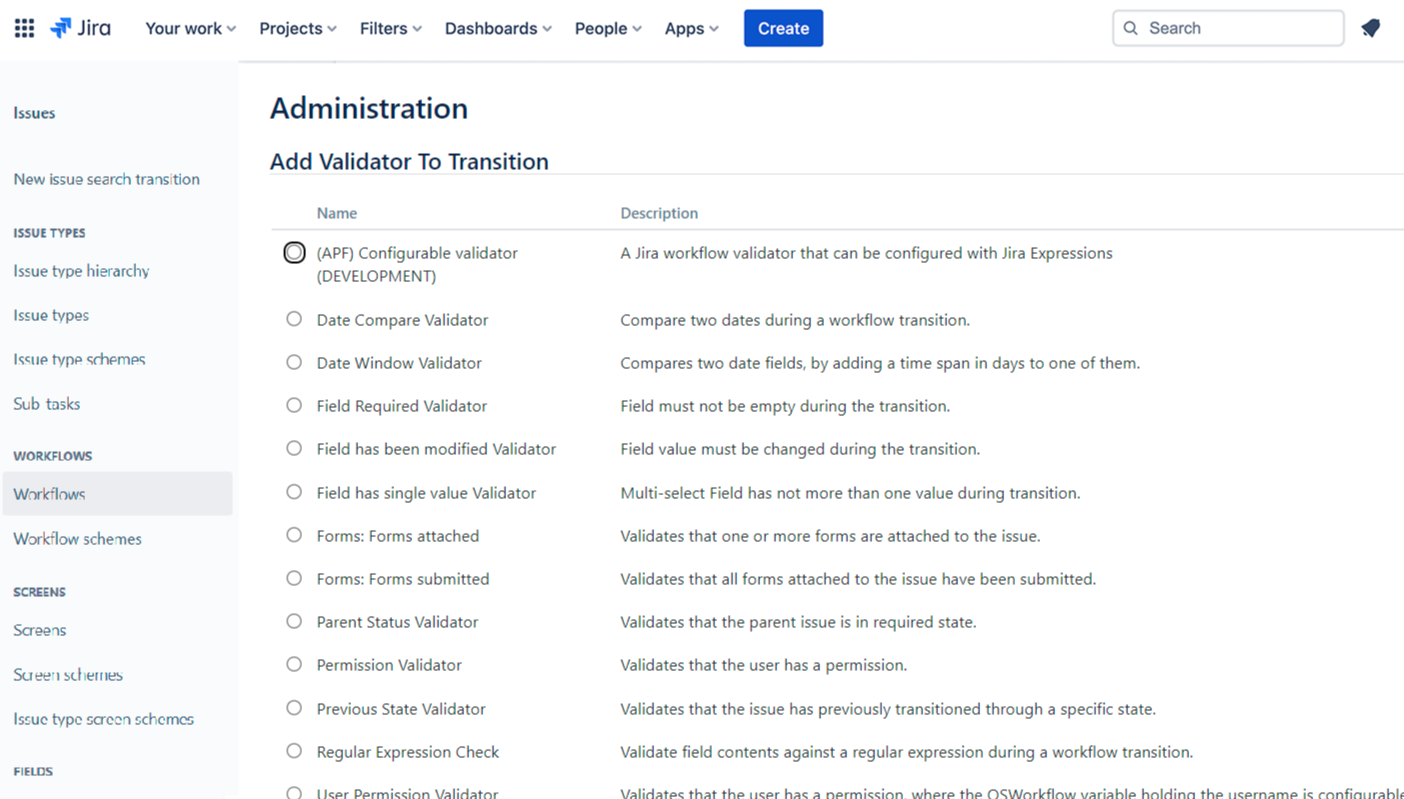Open the app switcher grid icon
This screenshot has width=1404, height=799.
coord(25,28)
